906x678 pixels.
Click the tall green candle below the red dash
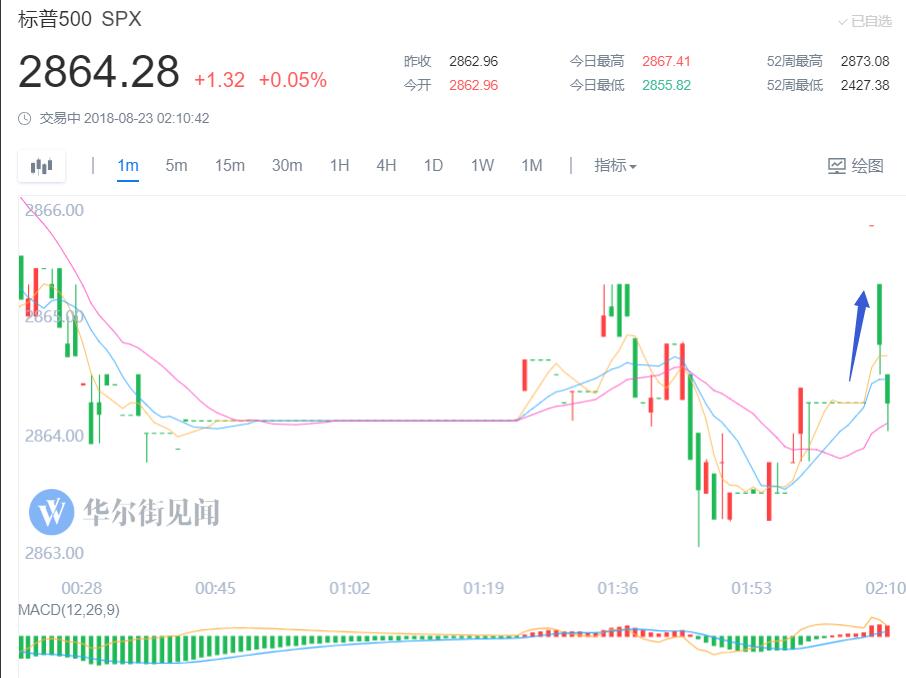pos(880,315)
